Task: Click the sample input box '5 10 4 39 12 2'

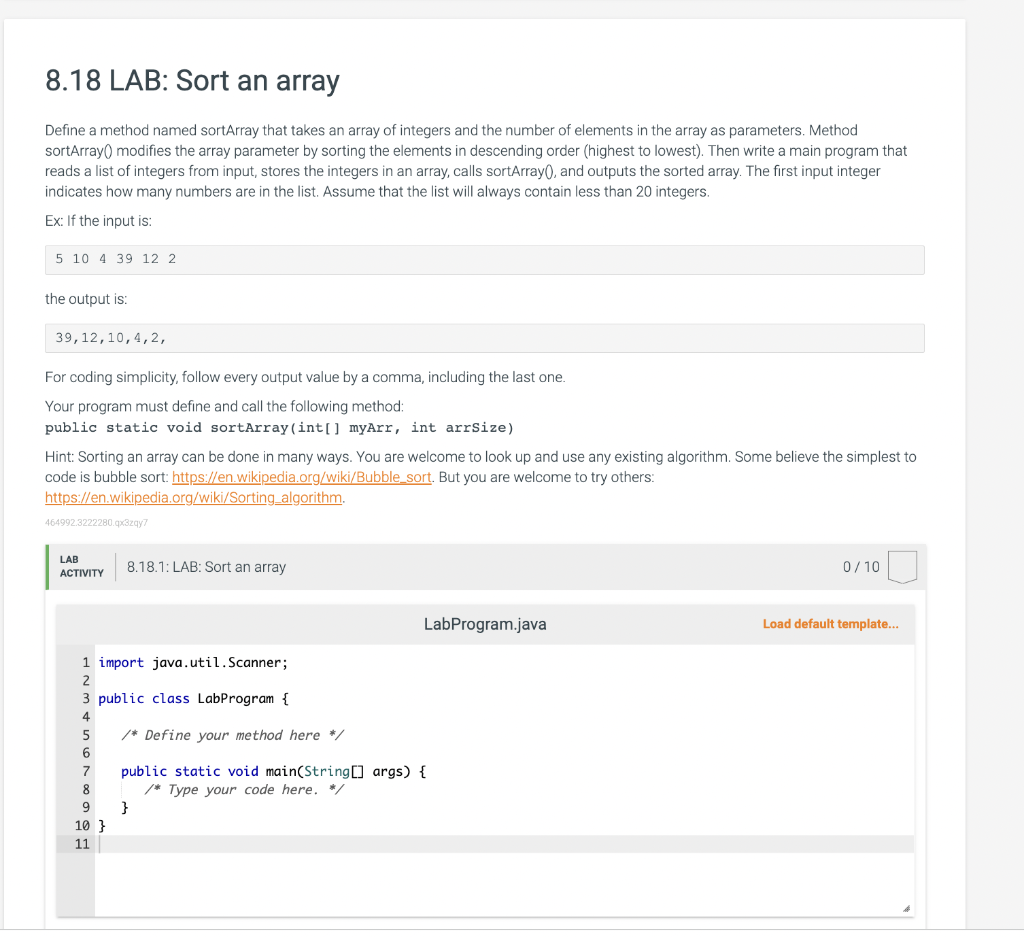Action: point(485,260)
